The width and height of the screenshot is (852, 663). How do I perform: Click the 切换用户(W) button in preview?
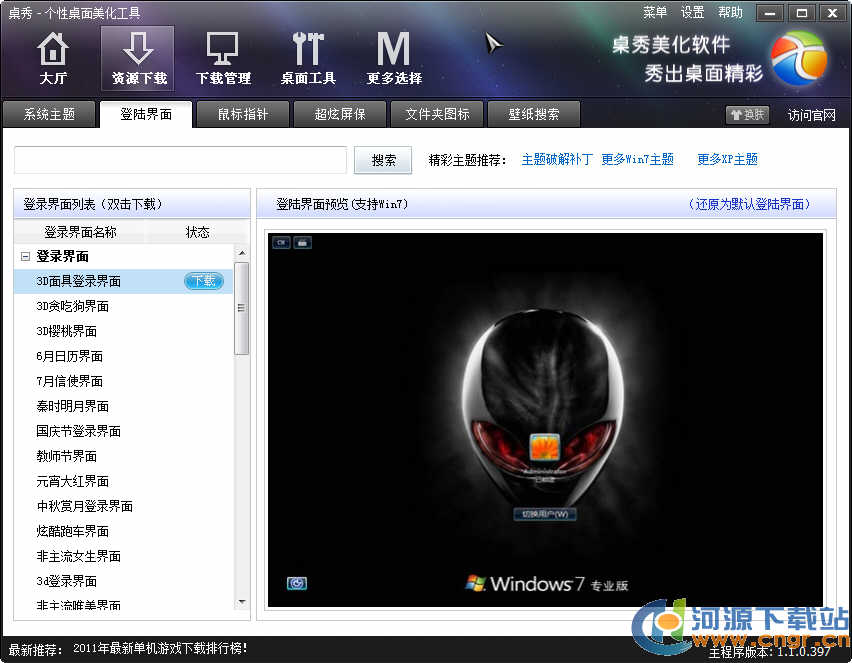point(544,514)
